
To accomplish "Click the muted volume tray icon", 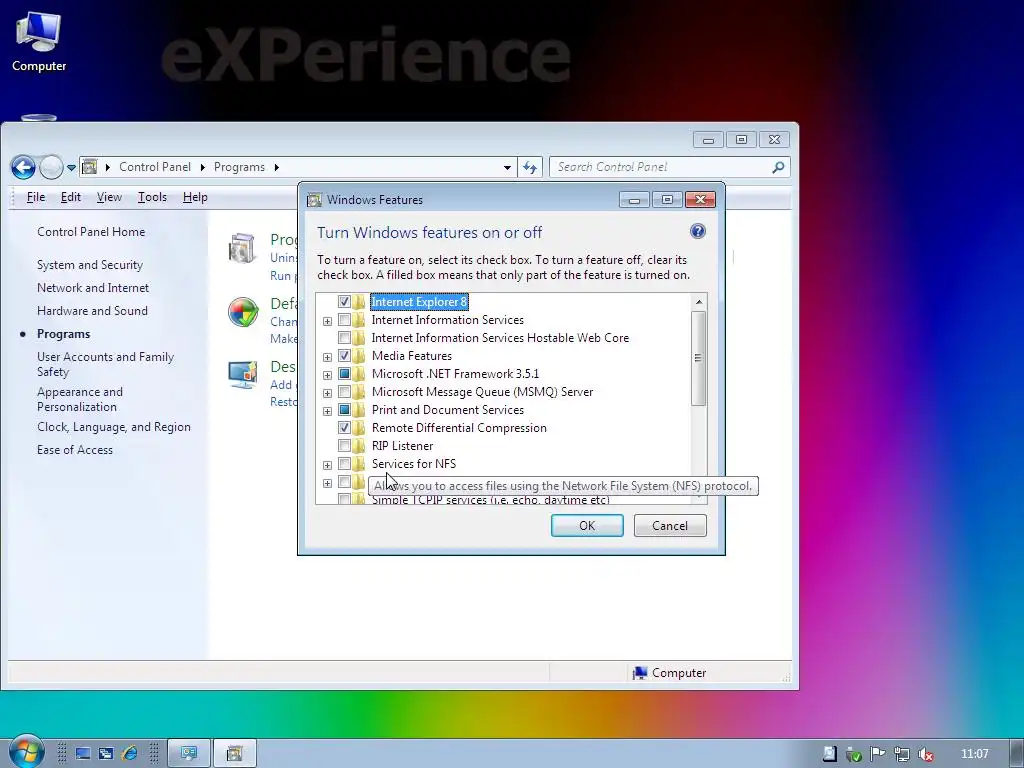I will click(x=925, y=754).
